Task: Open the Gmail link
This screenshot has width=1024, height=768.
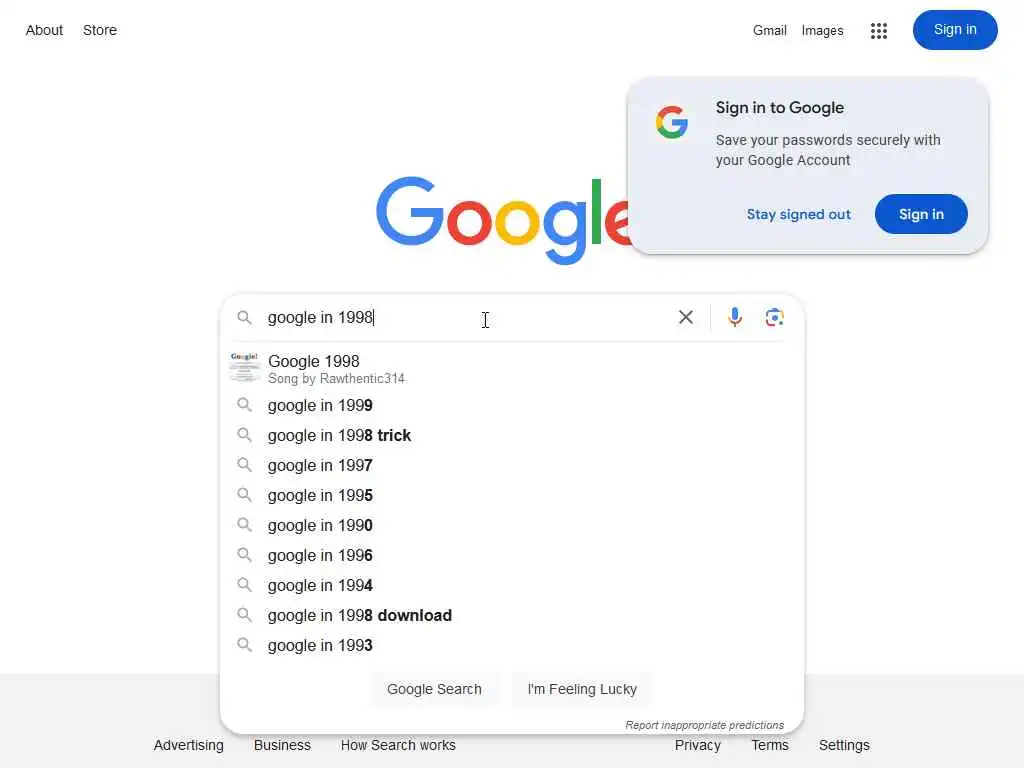Action: tap(769, 31)
